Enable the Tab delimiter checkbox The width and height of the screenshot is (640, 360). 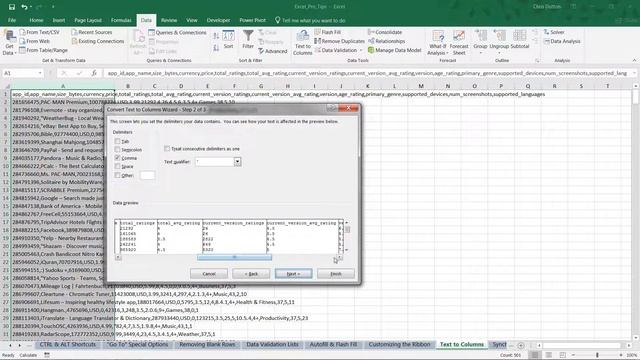(118, 141)
